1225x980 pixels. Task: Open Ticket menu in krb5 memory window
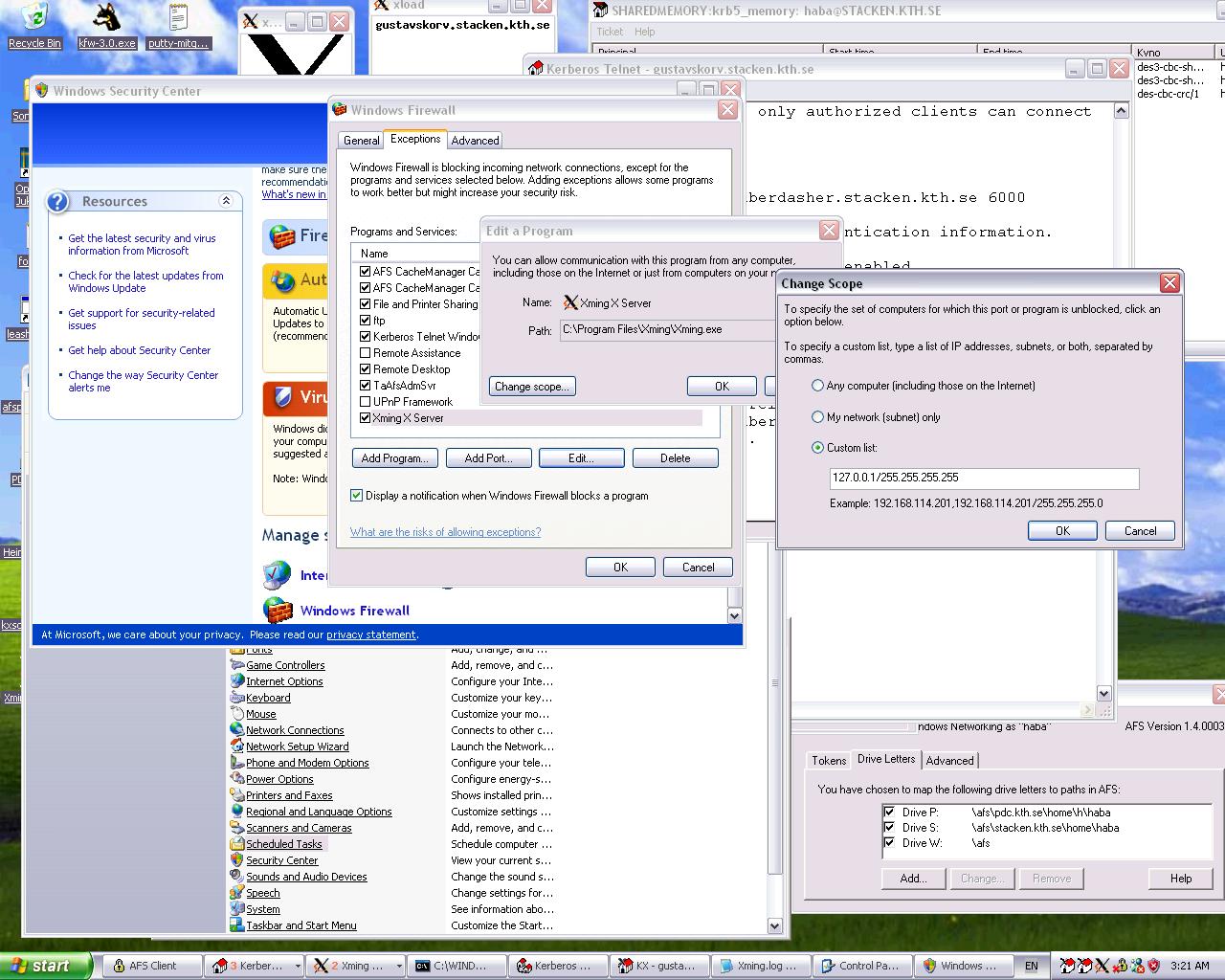click(x=610, y=32)
